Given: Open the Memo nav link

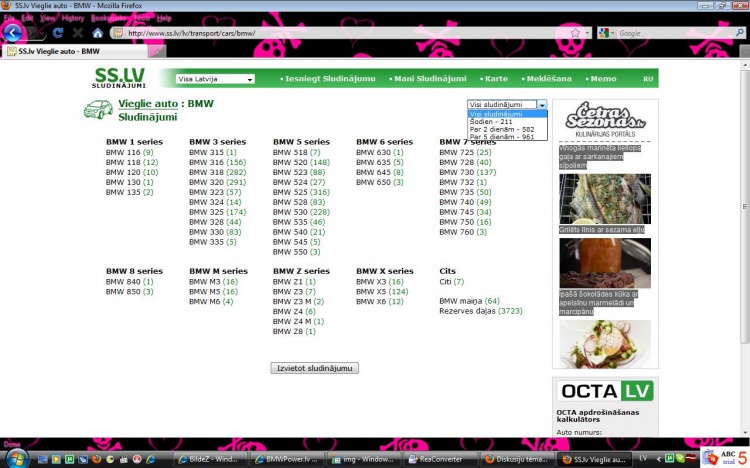Looking at the screenshot, I should click(x=601, y=79).
